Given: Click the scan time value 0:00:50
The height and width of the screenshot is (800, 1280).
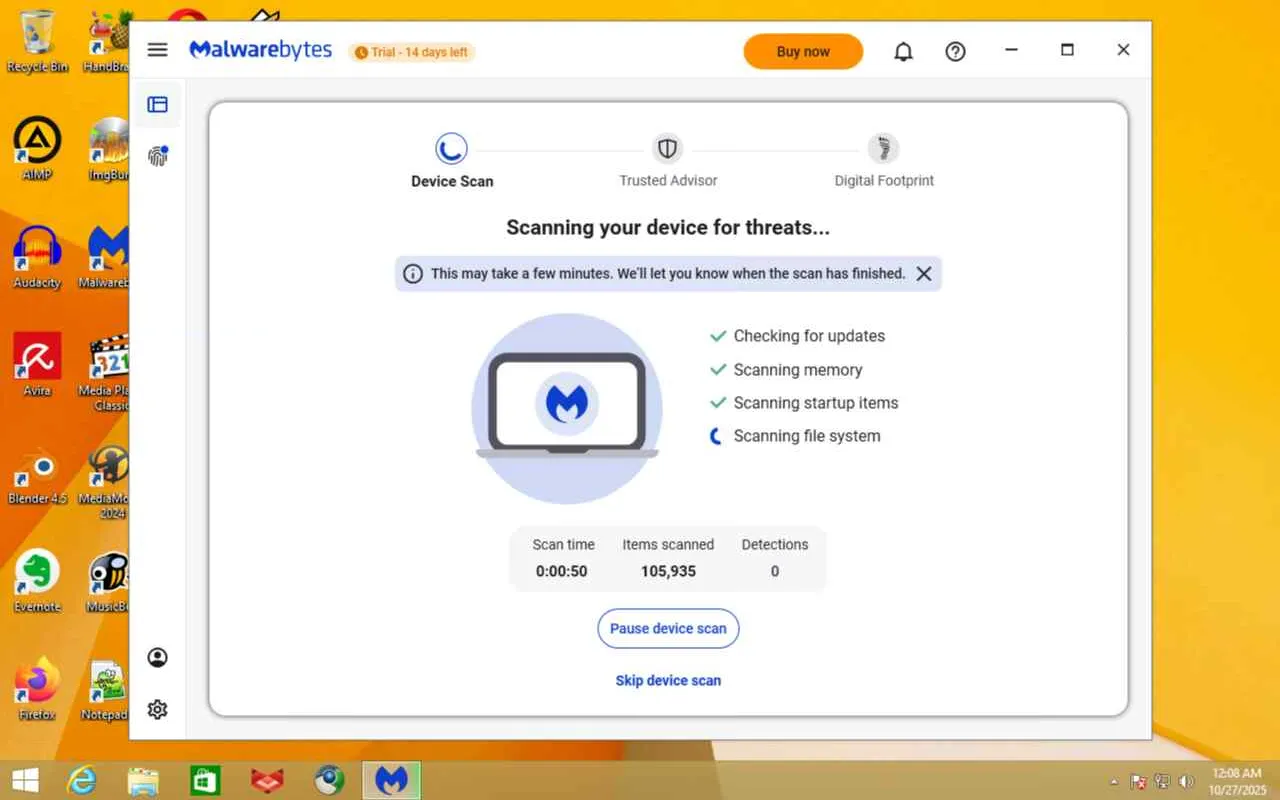Looking at the screenshot, I should click(562, 571).
